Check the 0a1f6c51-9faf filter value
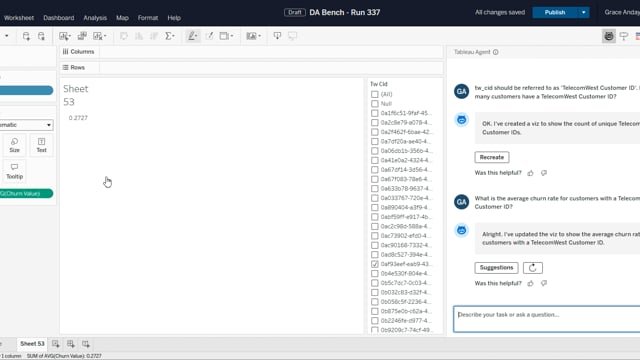Viewport: 640px width, 360px height. pyautogui.click(x=375, y=113)
